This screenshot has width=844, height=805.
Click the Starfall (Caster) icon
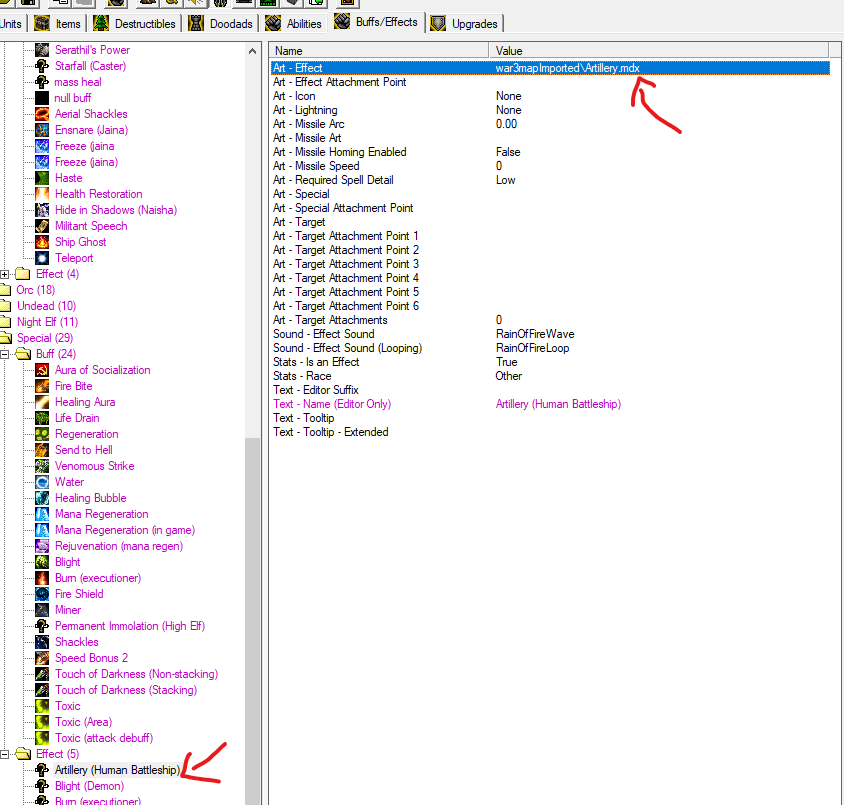tap(42, 66)
